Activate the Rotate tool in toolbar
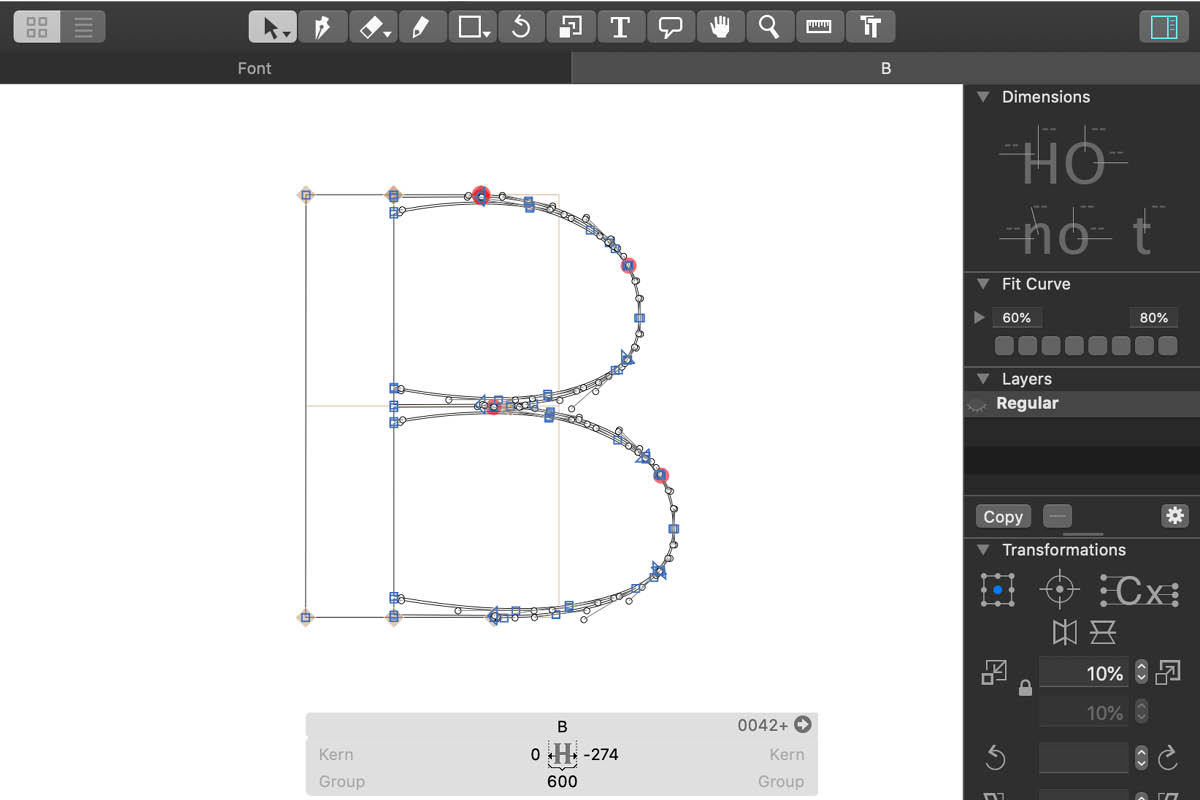 click(520, 27)
